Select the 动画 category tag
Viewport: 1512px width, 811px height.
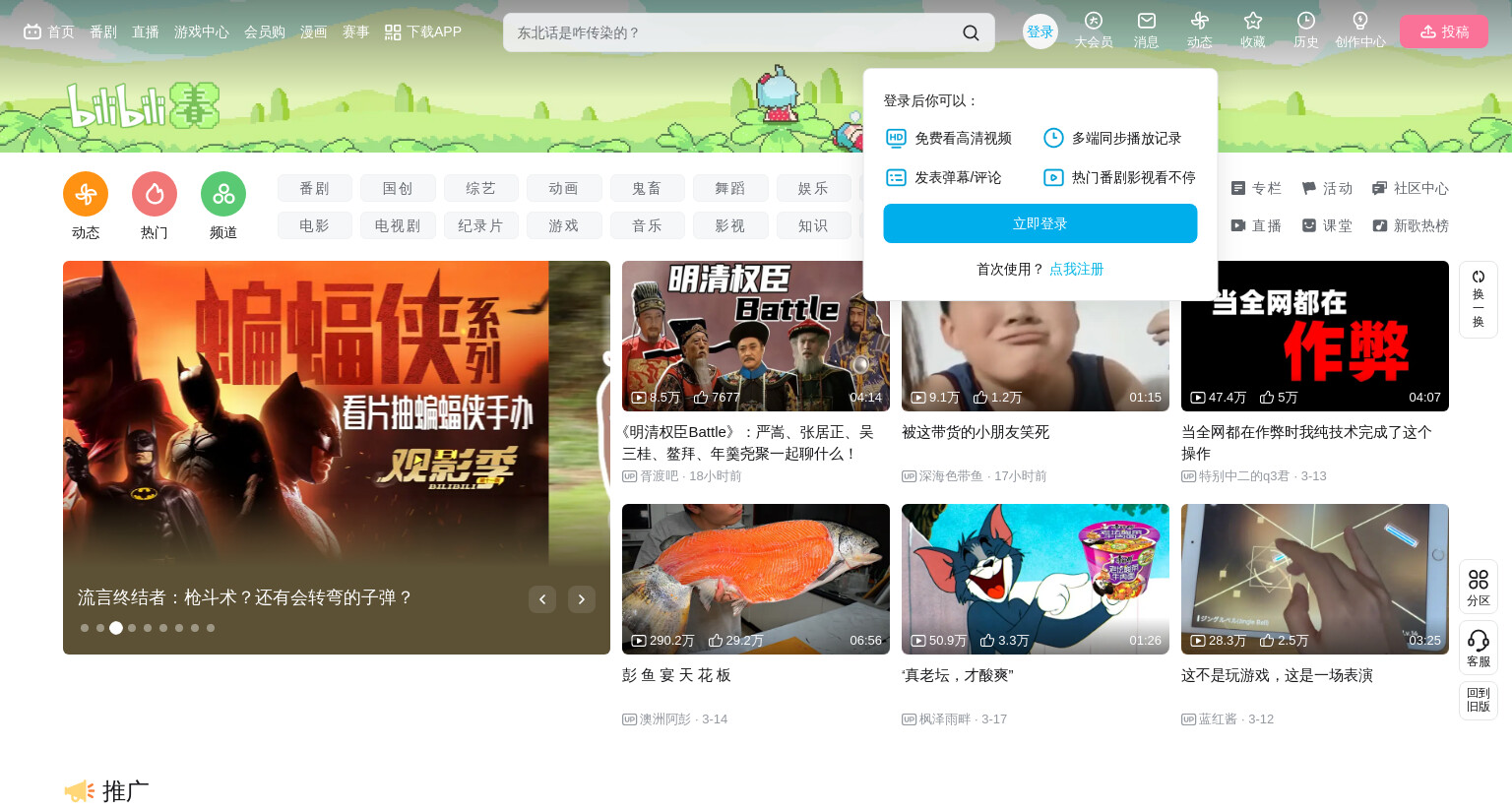click(x=564, y=188)
